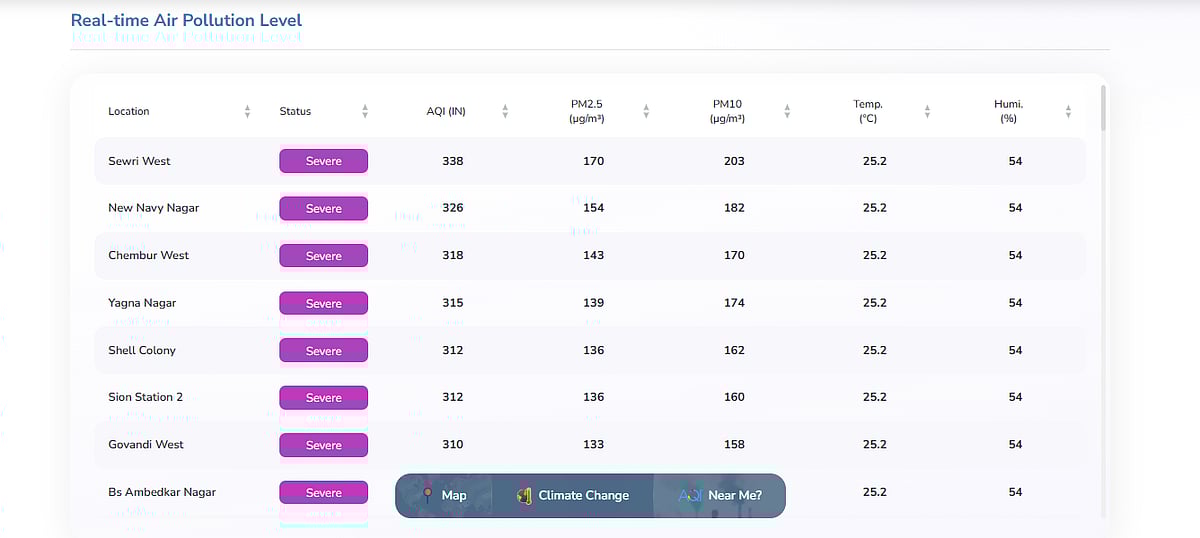Click the AQI Near Me? button
This screenshot has height=538, width=1200.
pyautogui.click(x=720, y=495)
